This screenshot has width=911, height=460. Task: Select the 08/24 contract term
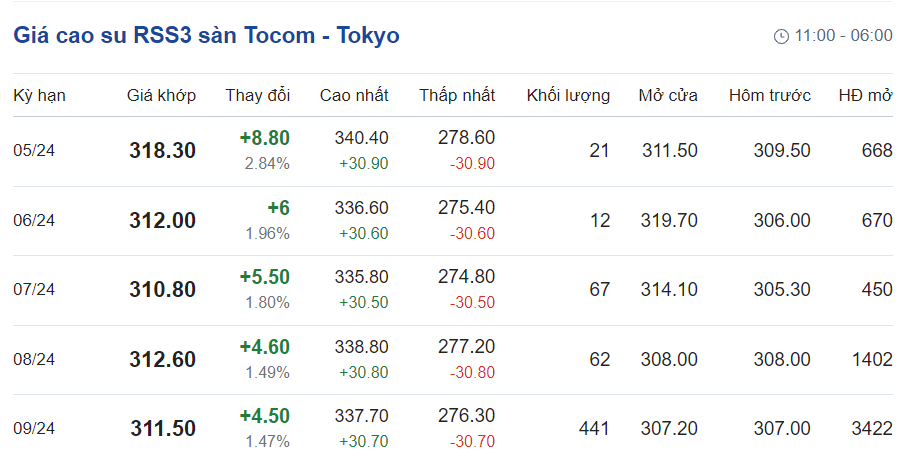[34, 359]
